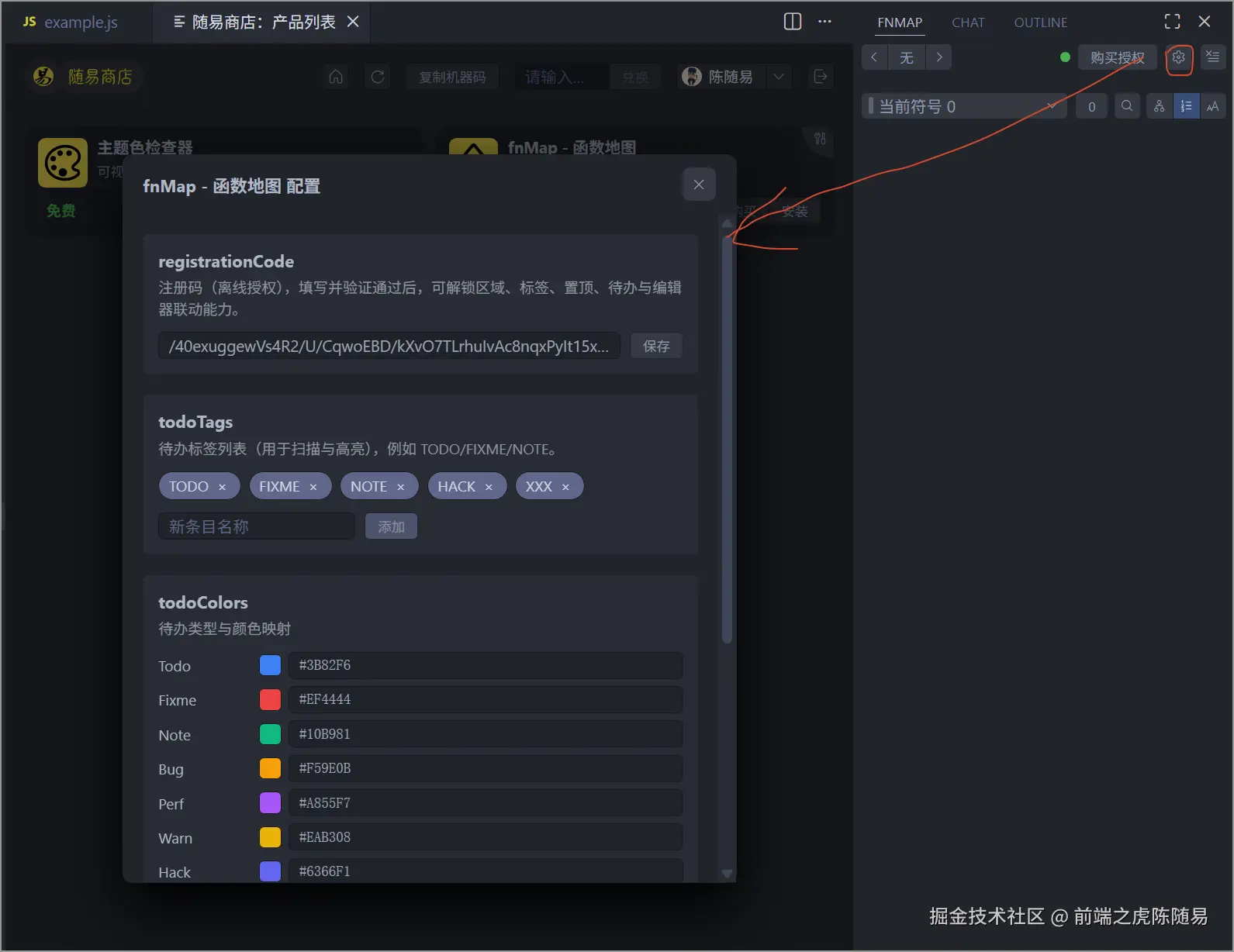Click the Note hex field #10B981
Screen dimensions: 1234x952
click(486, 734)
